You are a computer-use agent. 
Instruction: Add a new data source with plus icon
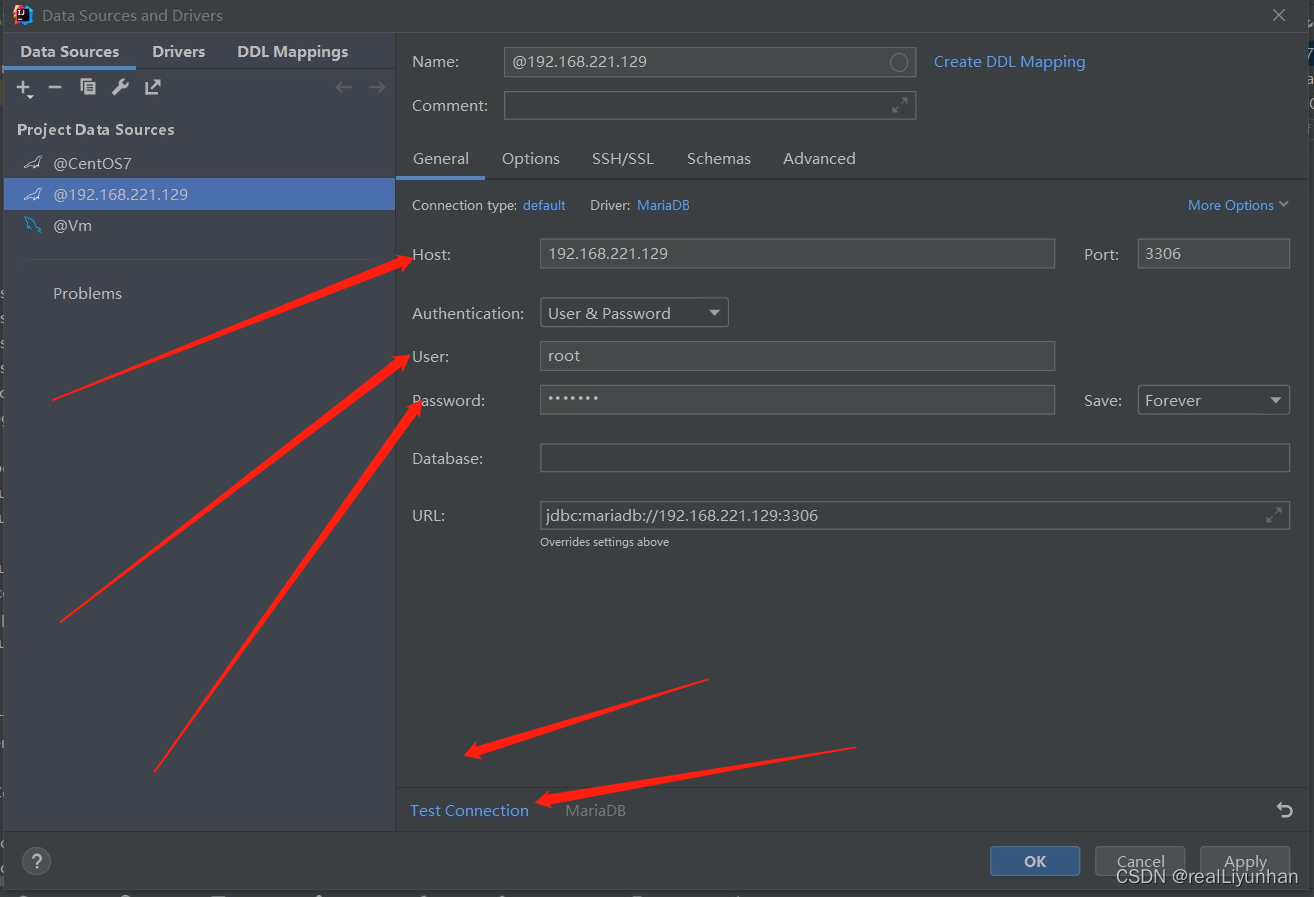(25, 88)
